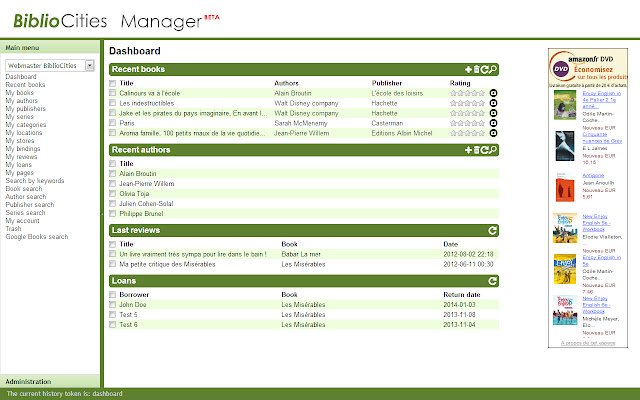
Task: Refresh the Loans panel
Action: coord(492,281)
